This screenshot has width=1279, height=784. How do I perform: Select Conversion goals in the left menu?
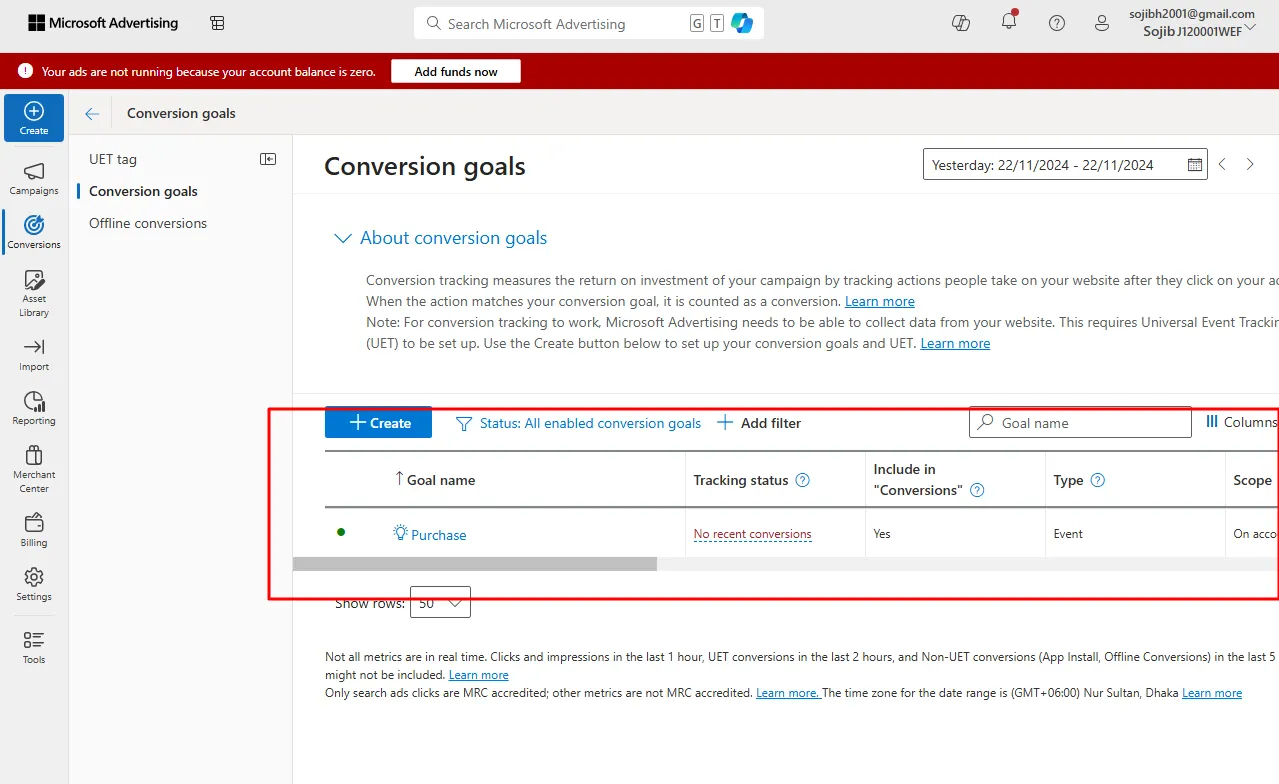[143, 191]
